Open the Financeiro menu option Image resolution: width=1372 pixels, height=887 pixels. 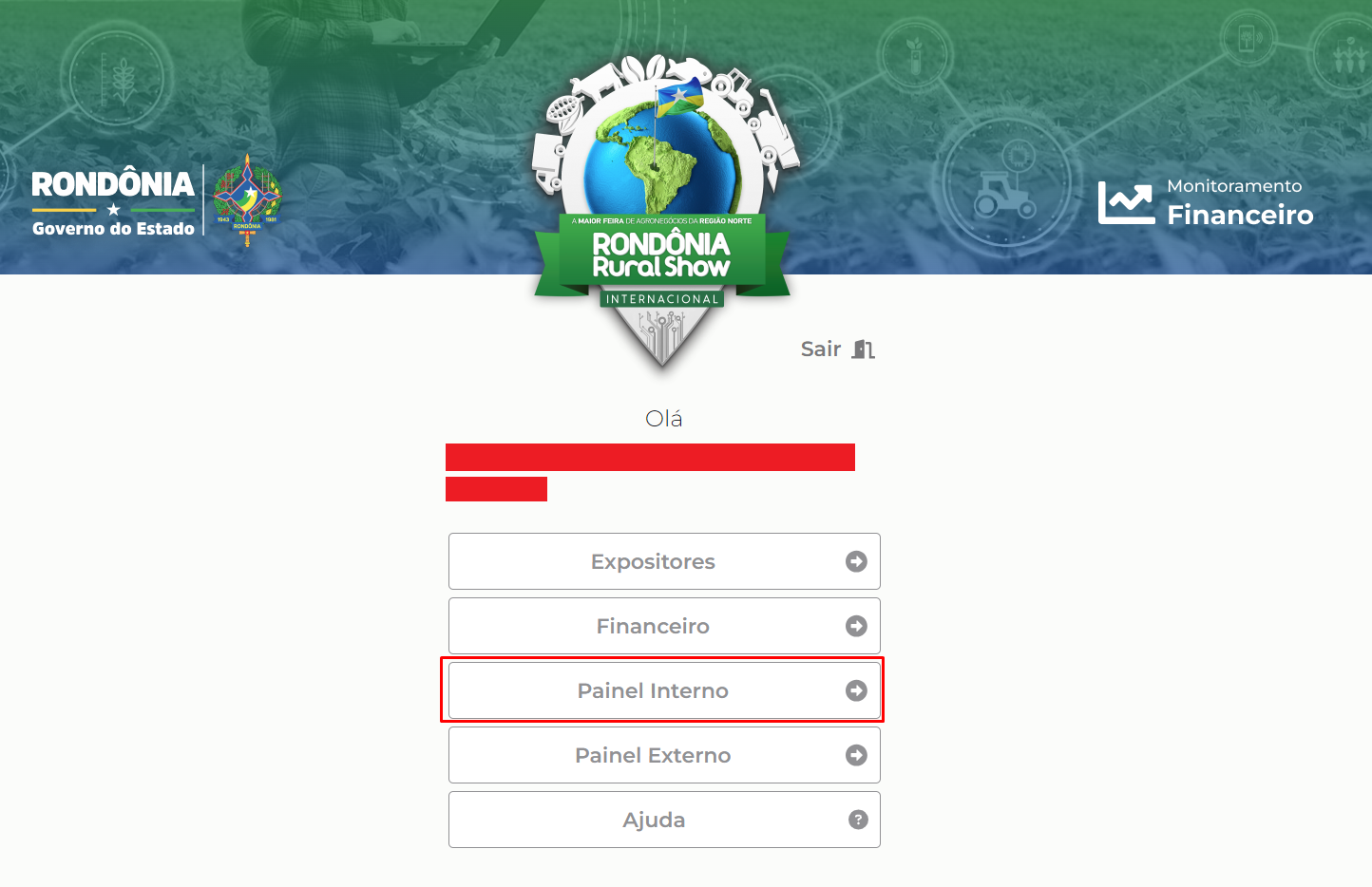[x=664, y=626]
